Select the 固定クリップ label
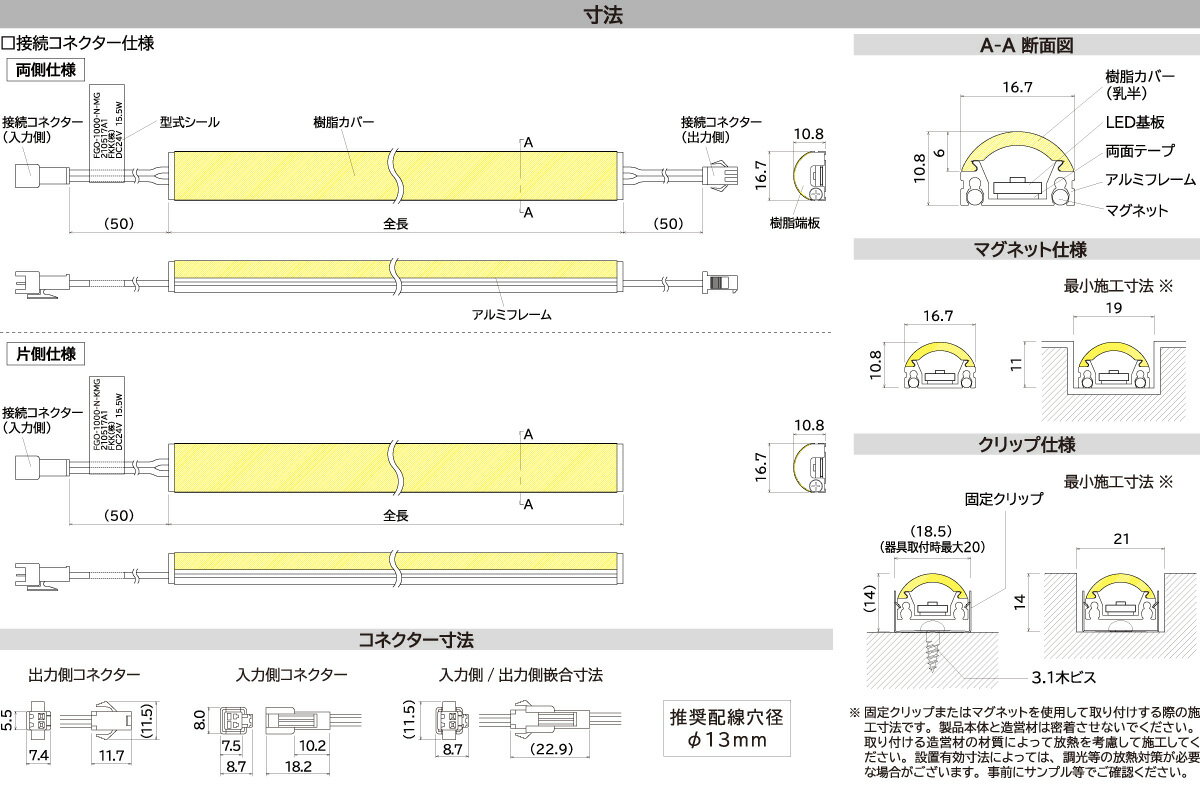 click(x=1004, y=498)
